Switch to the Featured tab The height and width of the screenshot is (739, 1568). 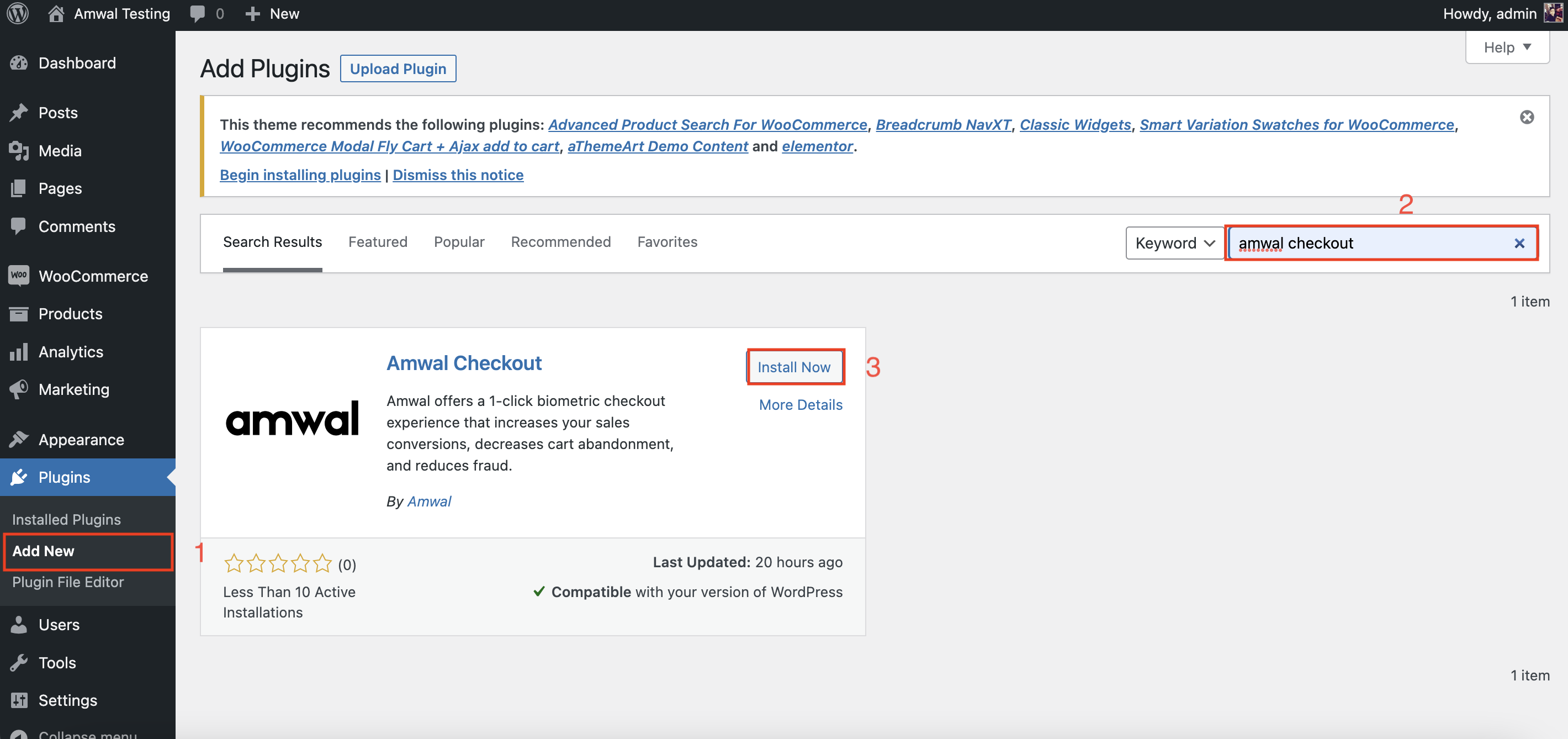click(378, 242)
